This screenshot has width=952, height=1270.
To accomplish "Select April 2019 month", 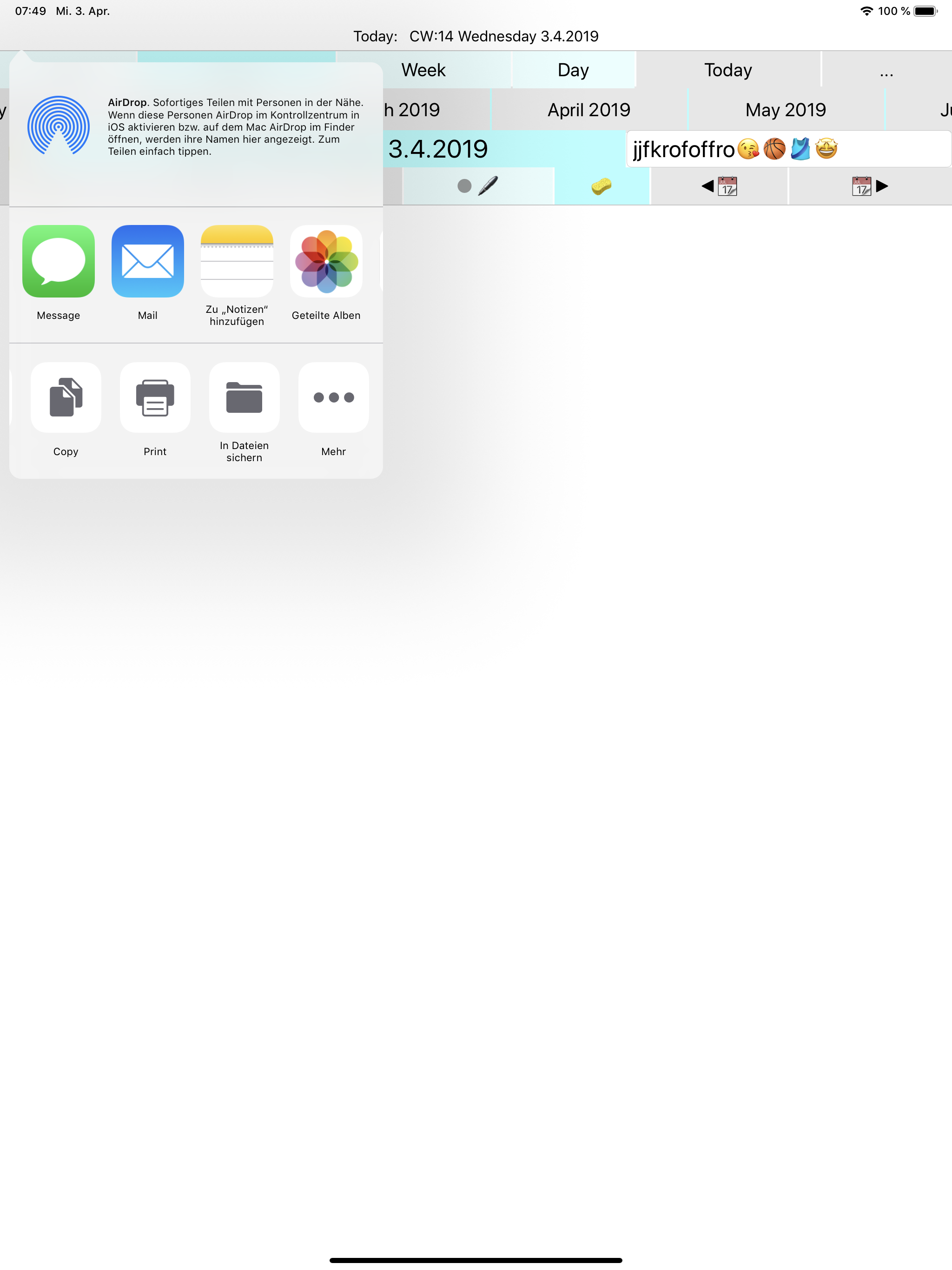I will click(x=589, y=110).
